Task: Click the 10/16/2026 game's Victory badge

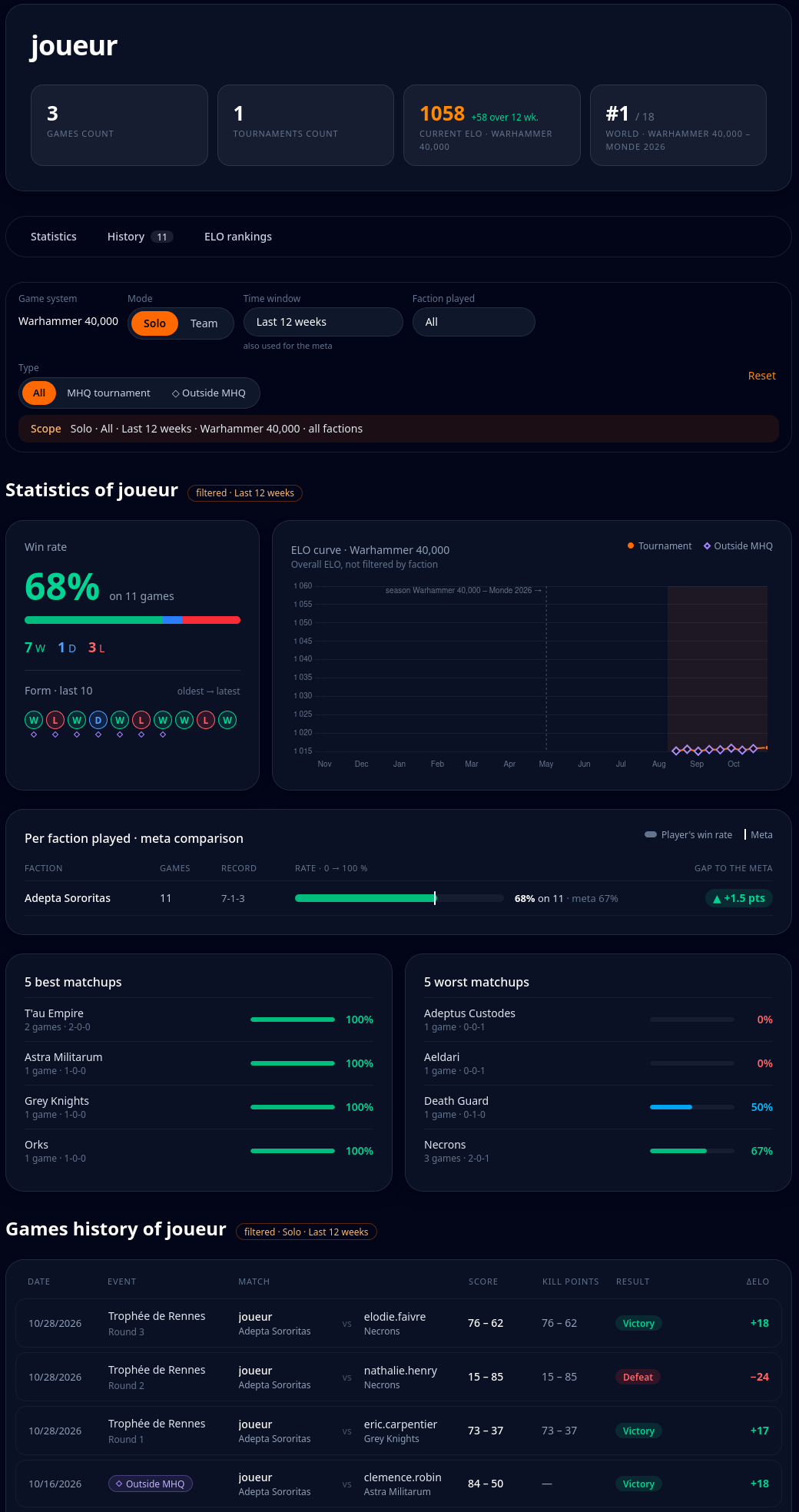Action: (x=638, y=1484)
